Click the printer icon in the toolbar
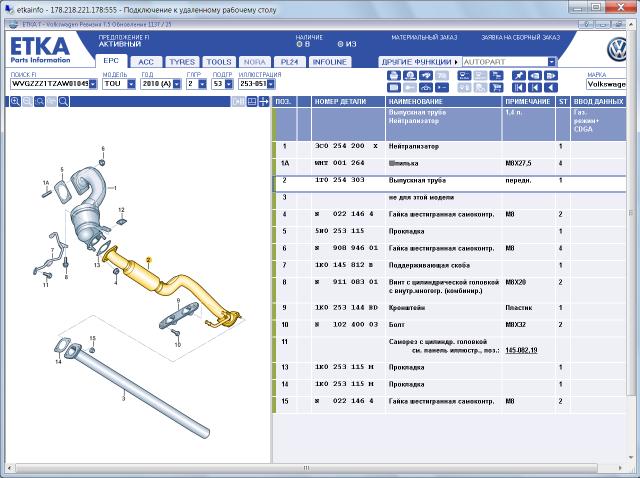The image size is (640, 478). (393, 76)
